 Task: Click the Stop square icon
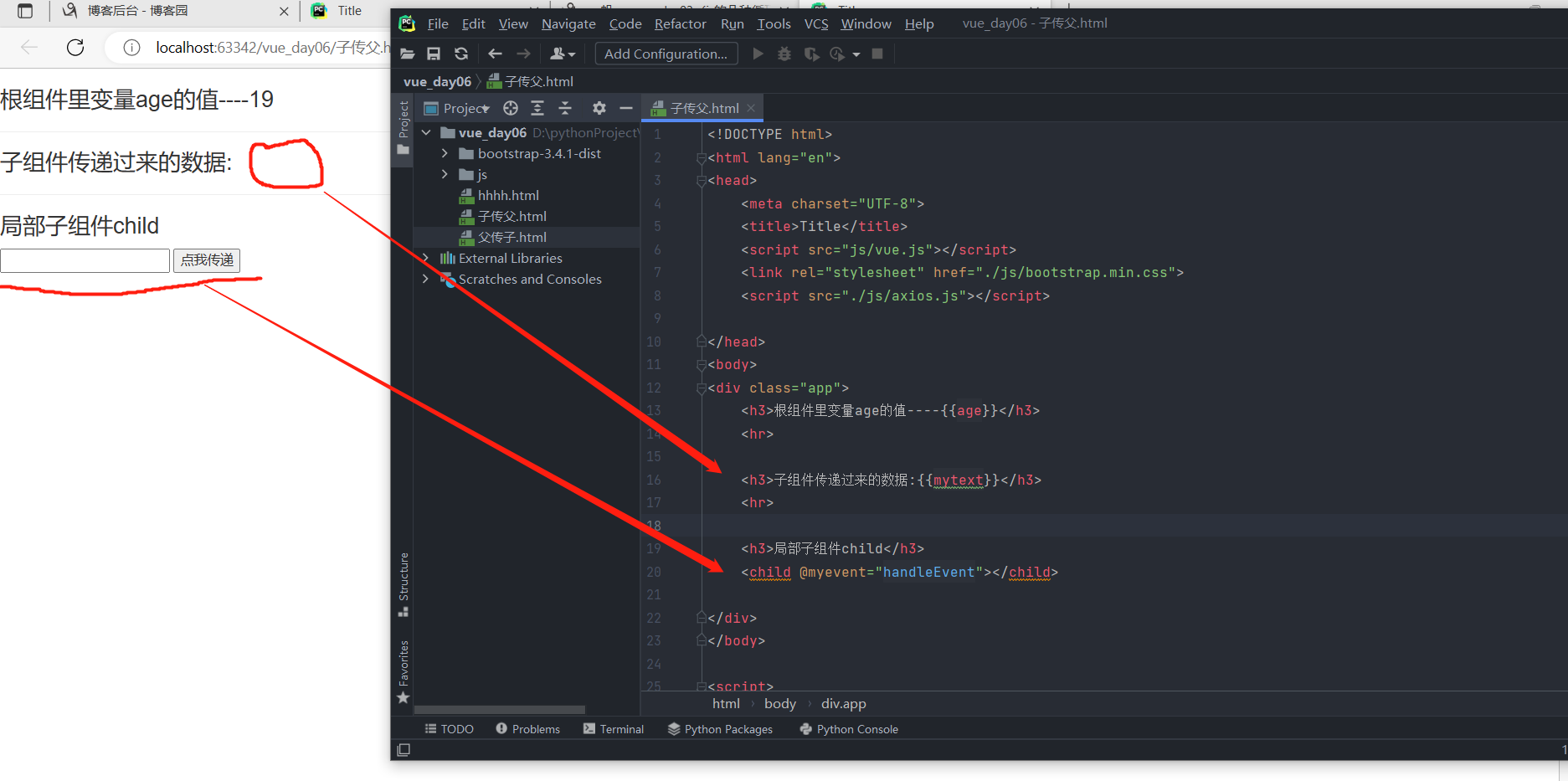click(877, 54)
